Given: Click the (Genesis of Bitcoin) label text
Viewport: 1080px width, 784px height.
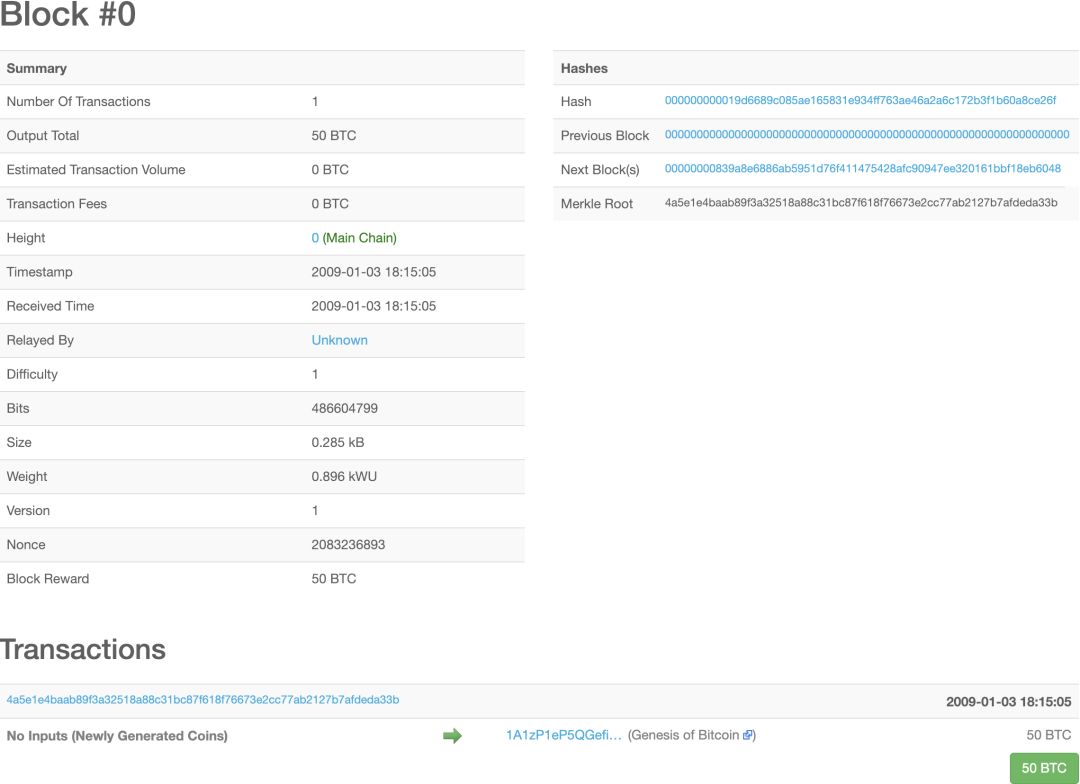Looking at the screenshot, I should coord(692,735).
